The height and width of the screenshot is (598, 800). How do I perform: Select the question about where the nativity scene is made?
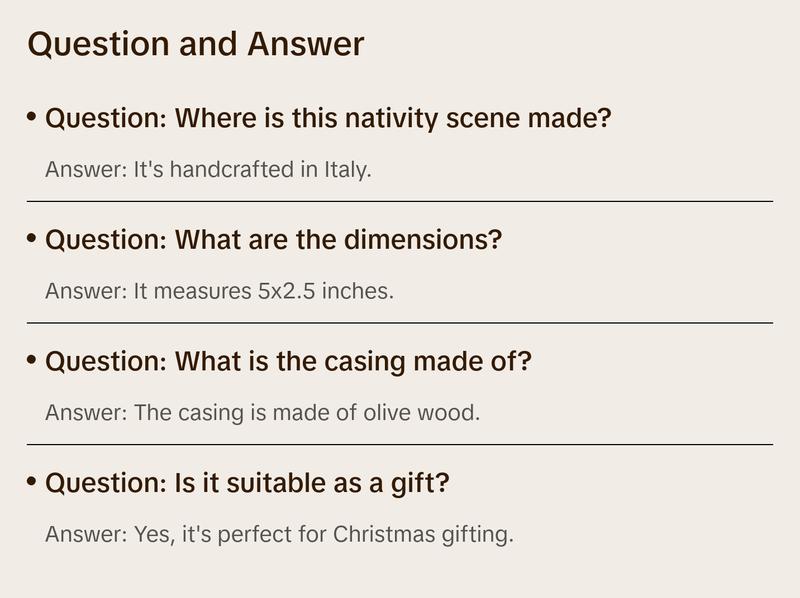pos(328,119)
